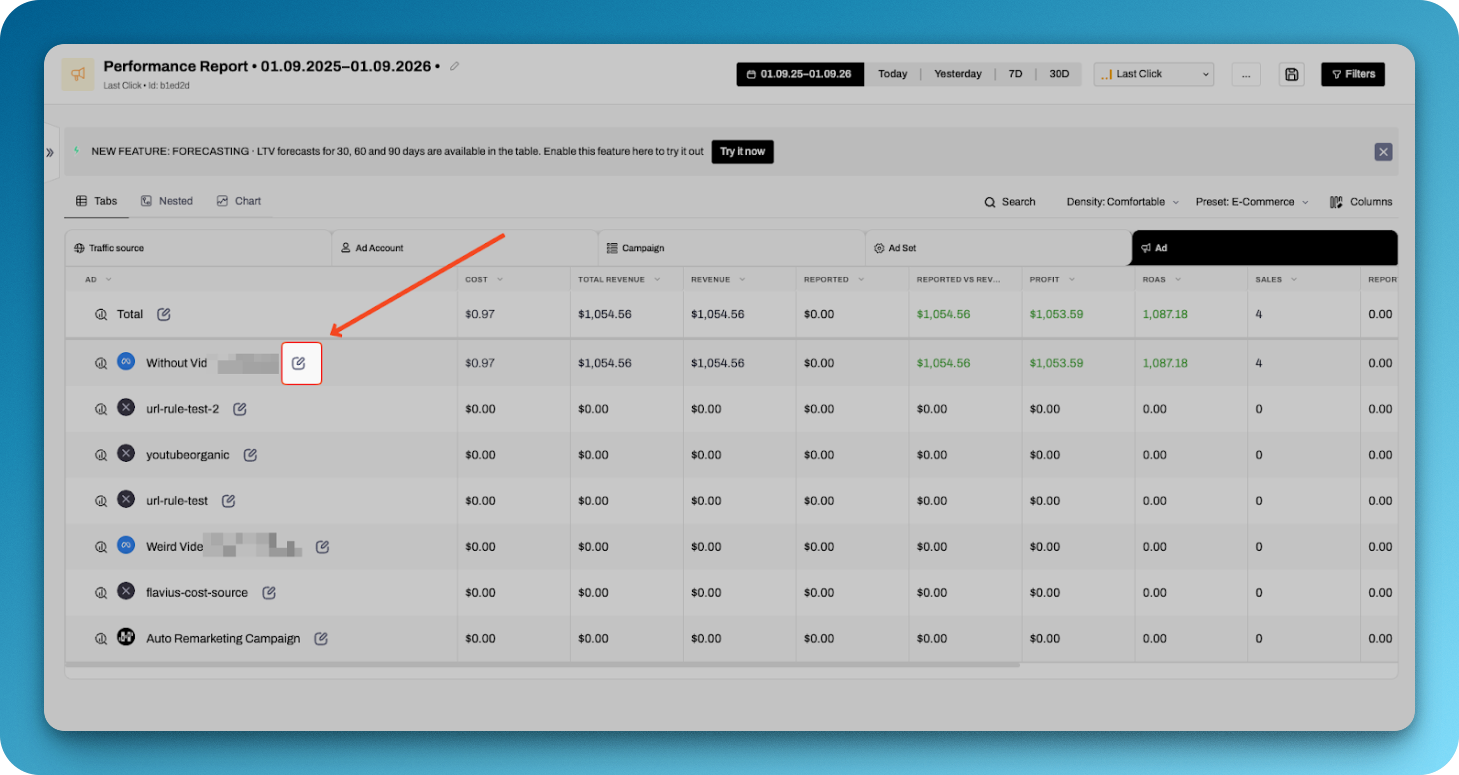The height and width of the screenshot is (775, 1459).
Task: Dismiss the forecasting banner with X
Action: coord(1383,152)
